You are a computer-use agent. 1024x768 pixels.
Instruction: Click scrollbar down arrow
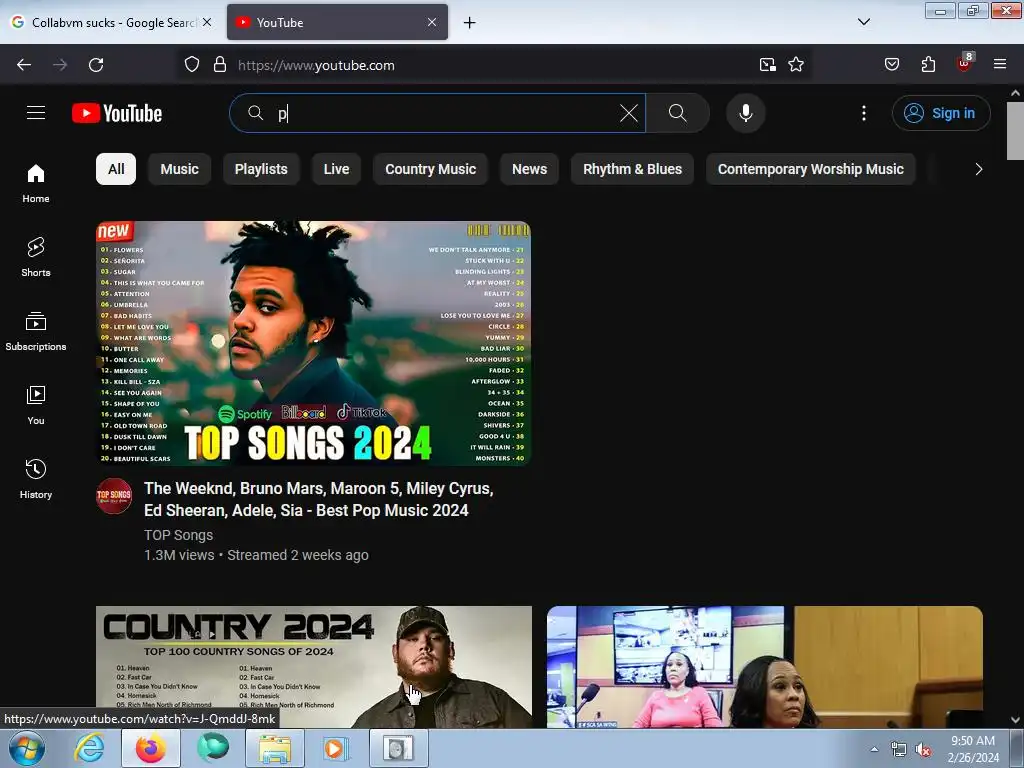click(x=1015, y=720)
